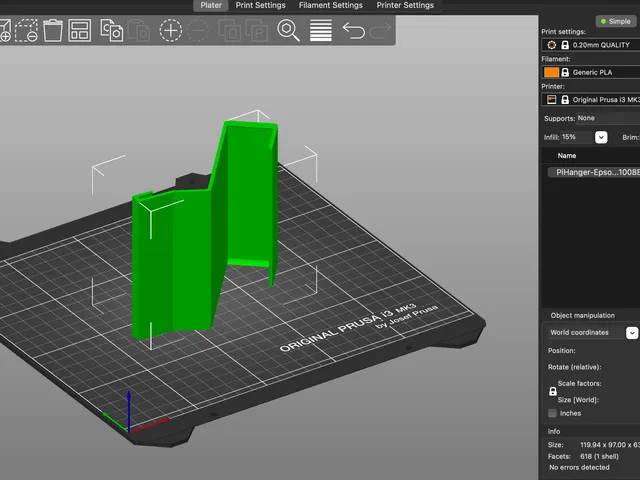Open the 0.20mm QUALITY print settings dropdown
This screenshot has width=640, height=480.
pos(591,45)
